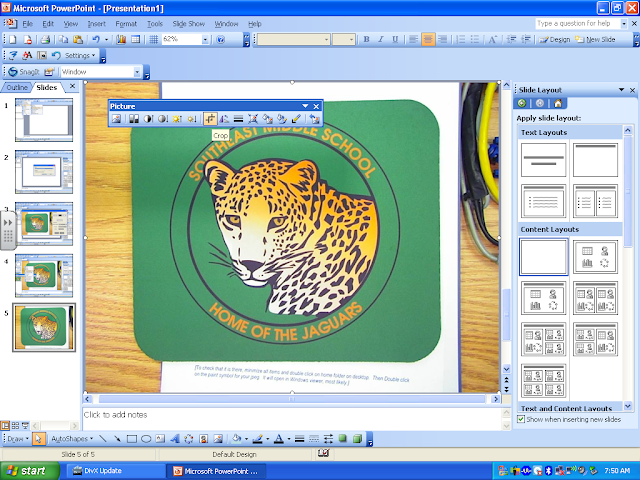Select the Line drawing tool
The width and height of the screenshot is (640, 480).
pos(103,439)
